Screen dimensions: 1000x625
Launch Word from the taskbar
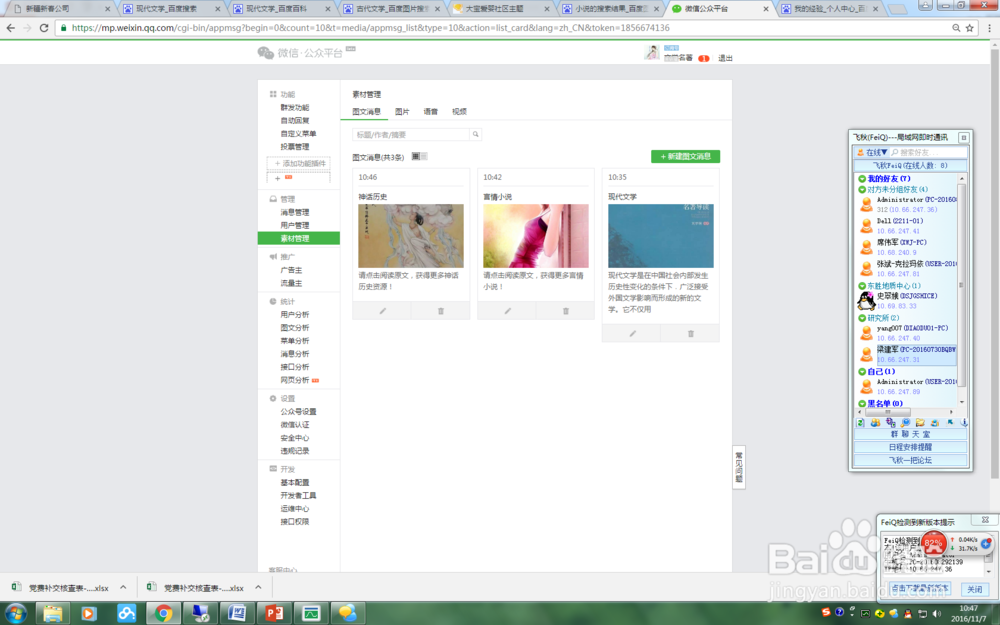pos(237,612)
